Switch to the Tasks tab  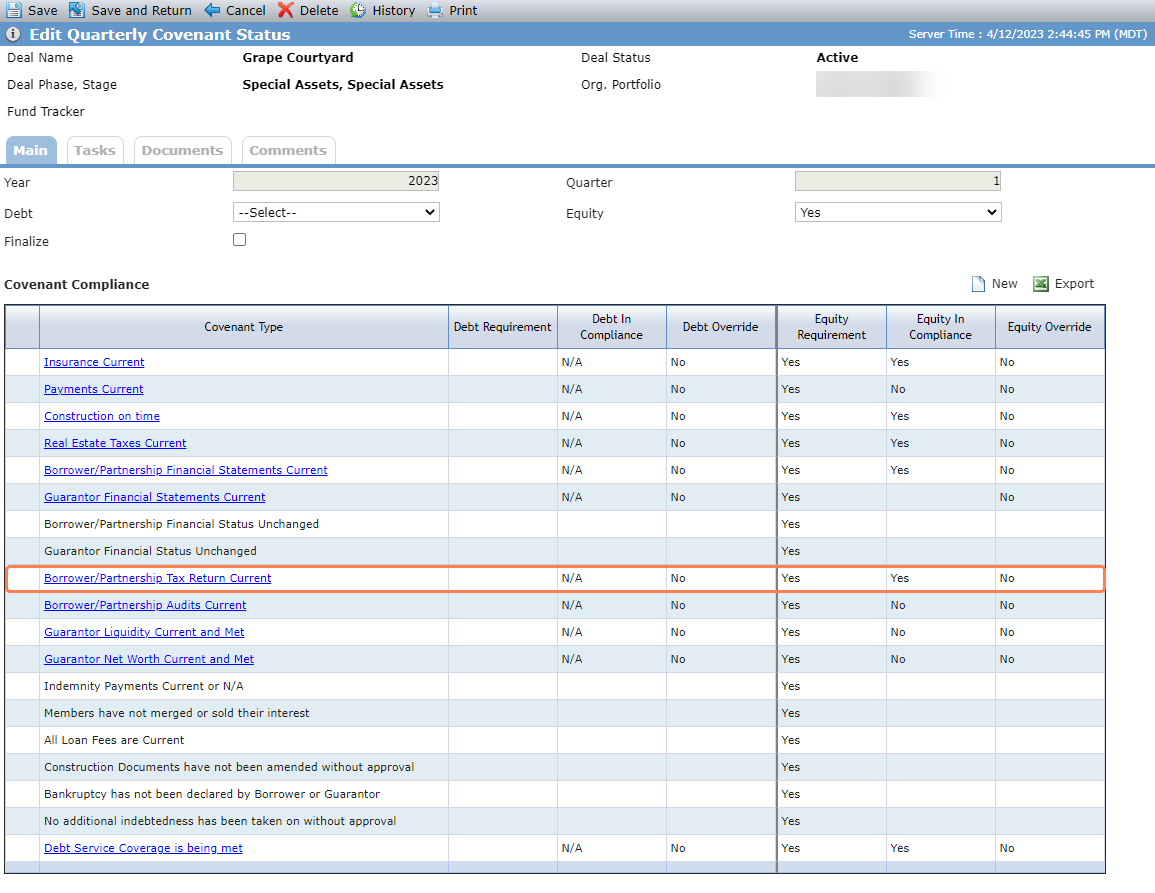click(95, 150)
